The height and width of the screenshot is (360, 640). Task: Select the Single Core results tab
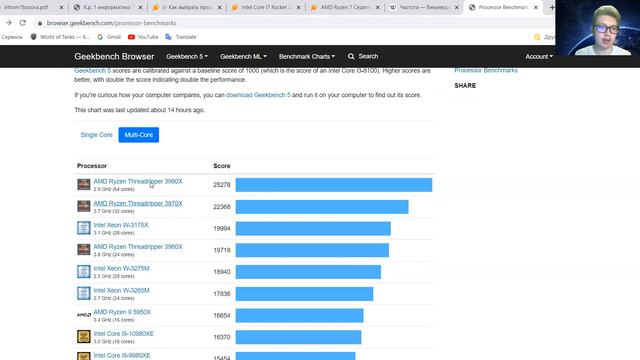tap(96, 135)
